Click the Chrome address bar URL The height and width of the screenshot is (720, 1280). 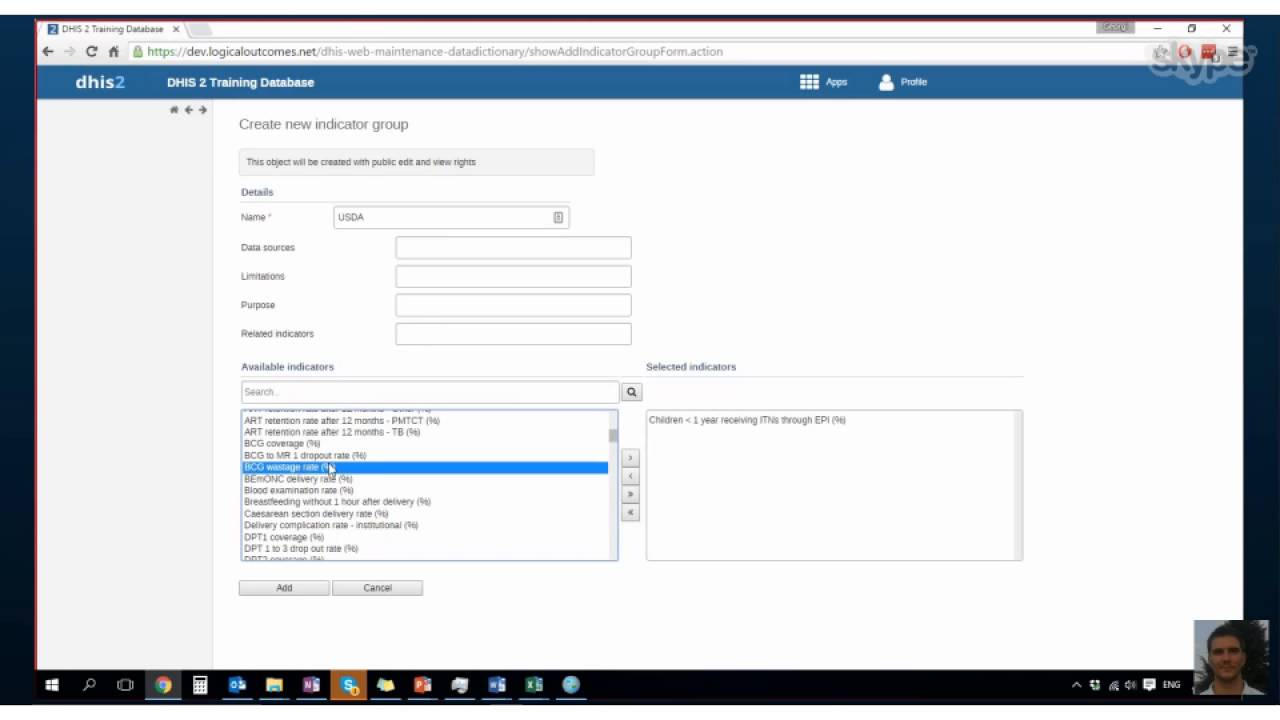tap(435, 51)
